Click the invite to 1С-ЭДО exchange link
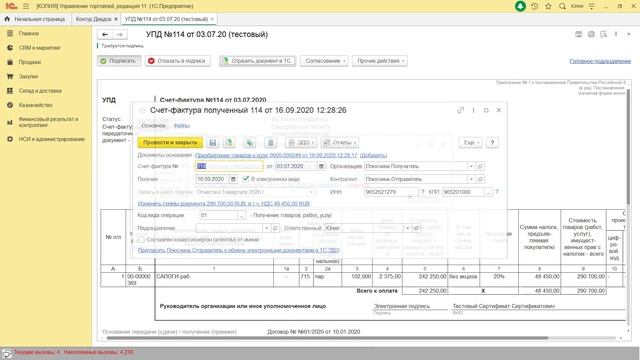This screenshot has height=360, width=640. (238, 250)
